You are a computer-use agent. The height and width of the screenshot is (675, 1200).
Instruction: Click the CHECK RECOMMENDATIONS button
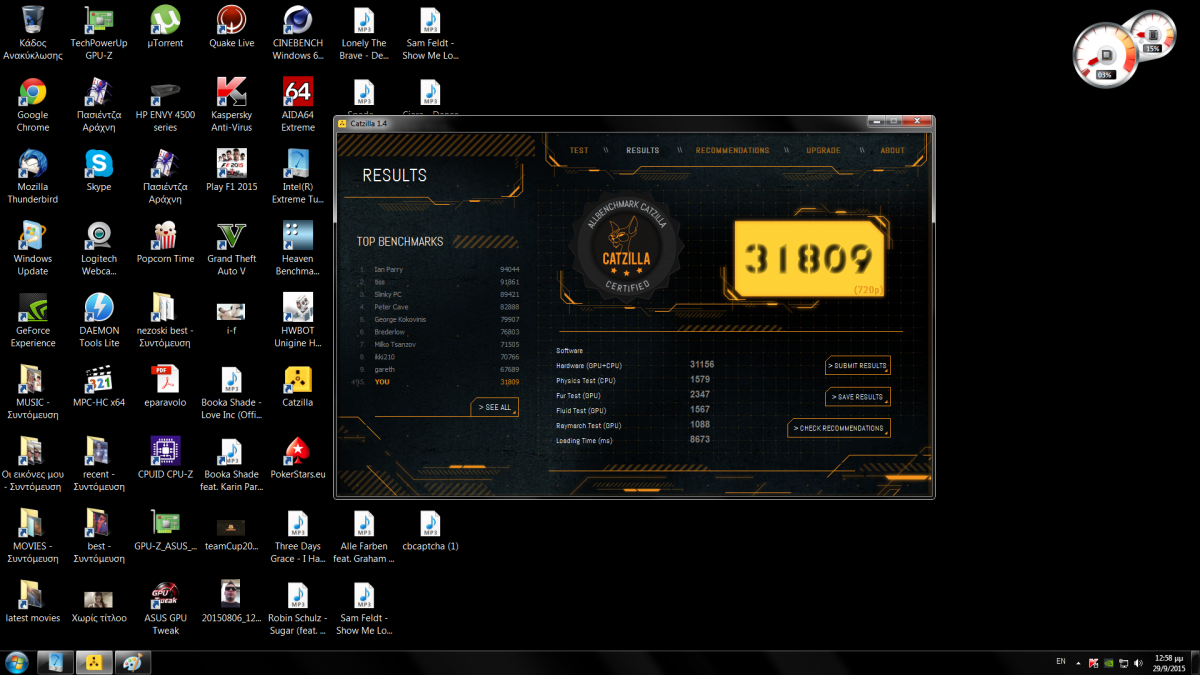coord(839,428)
